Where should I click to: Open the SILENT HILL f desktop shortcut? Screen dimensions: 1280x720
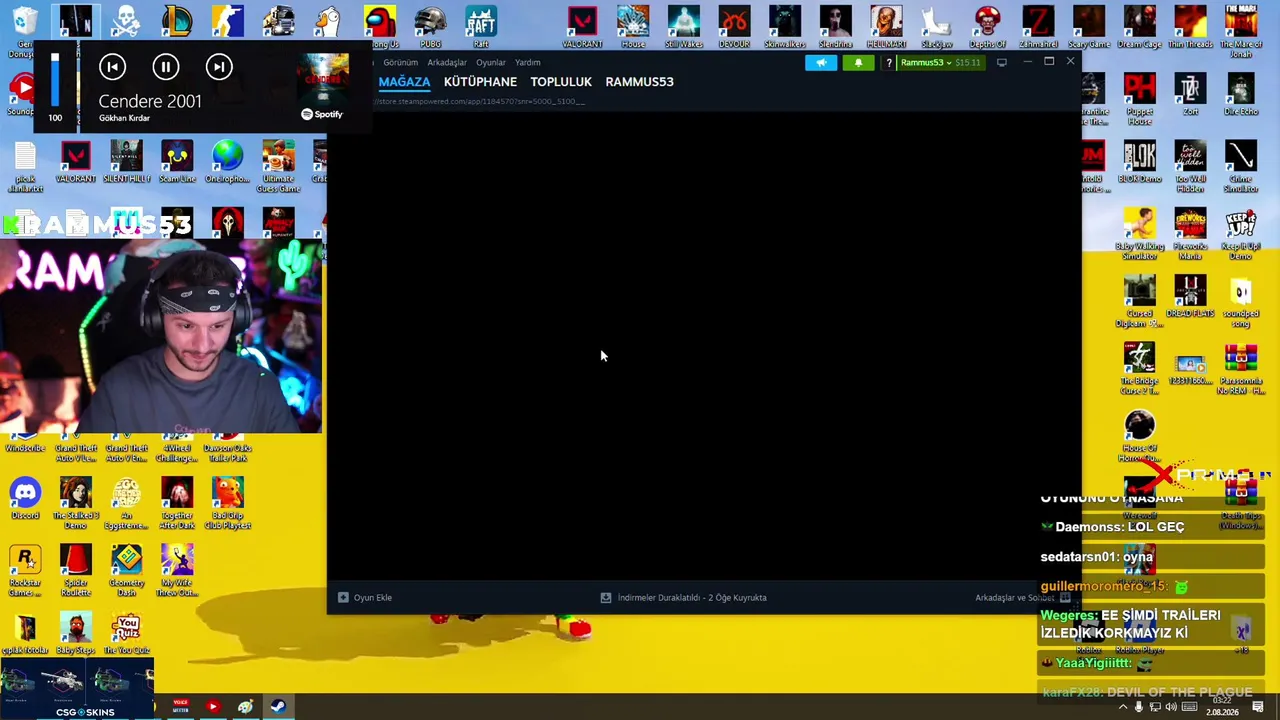click(x=126, y=162)
